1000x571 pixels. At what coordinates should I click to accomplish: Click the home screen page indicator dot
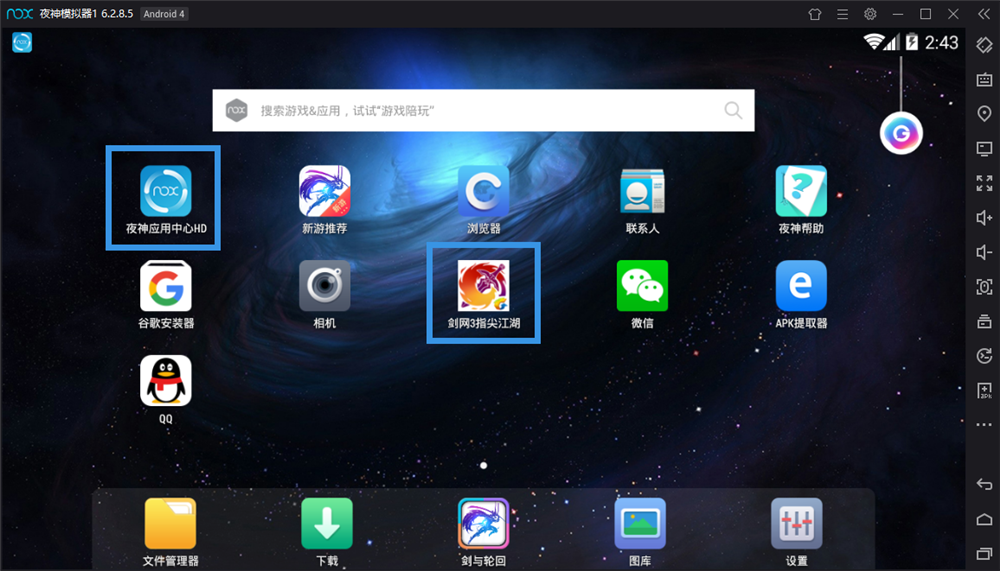point(483,466)
